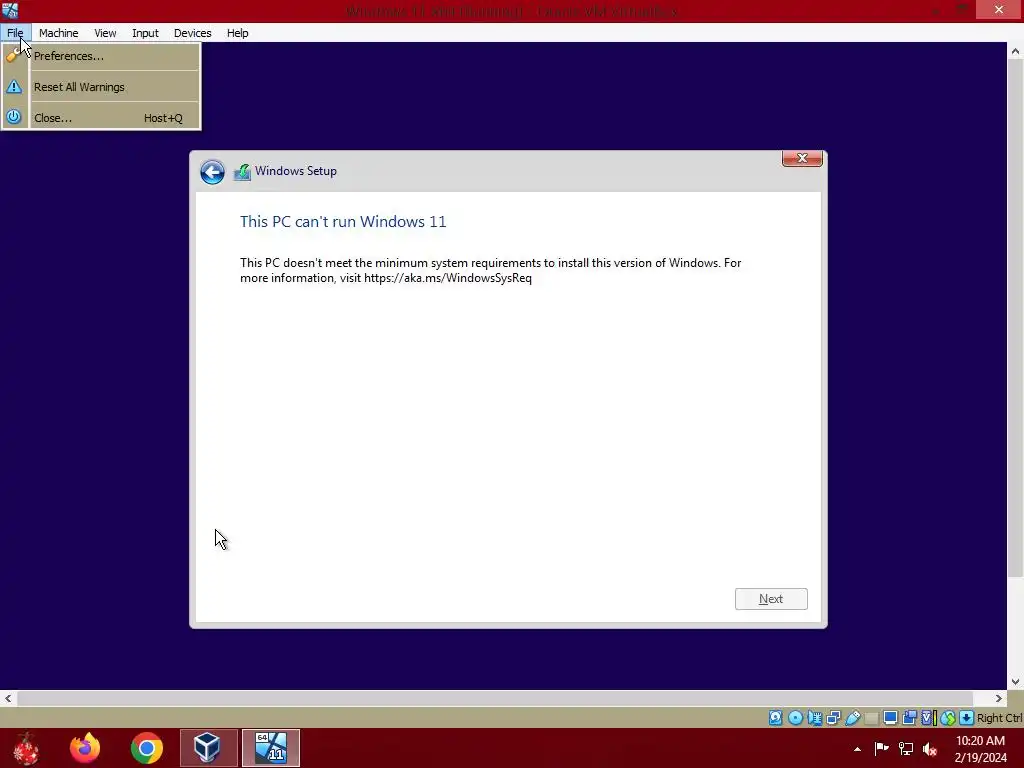Launch Google Chrome from the taskbar
This screenshot has height=768, width=1024.
146,748
